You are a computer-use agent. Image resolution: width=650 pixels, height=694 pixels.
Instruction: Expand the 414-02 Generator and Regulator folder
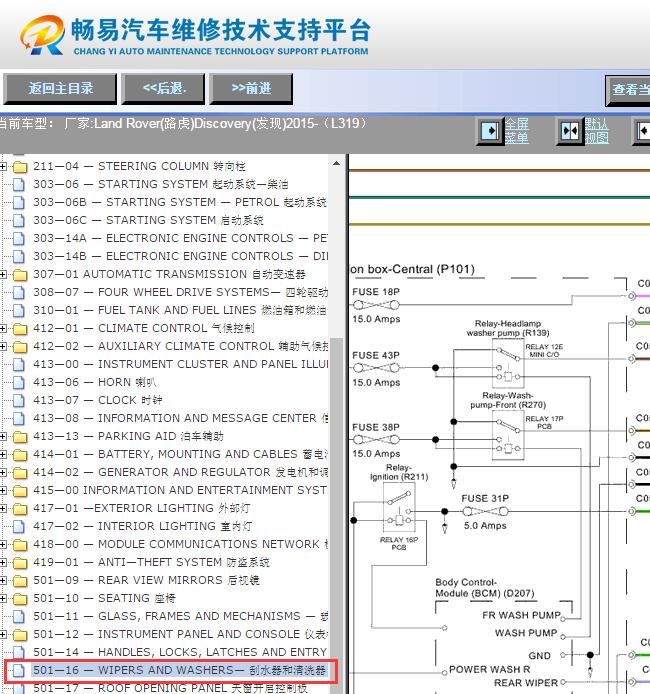pyautogui.click(x=3, y=473)
